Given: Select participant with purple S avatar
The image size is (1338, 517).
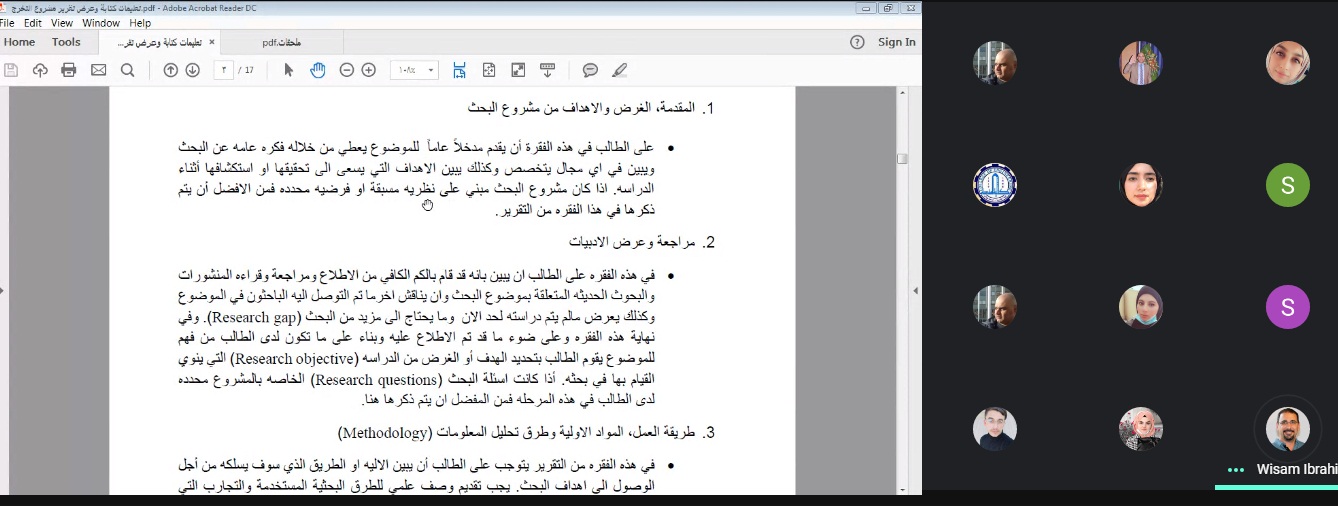Looking at the screenshot, I should point(1287,307).
